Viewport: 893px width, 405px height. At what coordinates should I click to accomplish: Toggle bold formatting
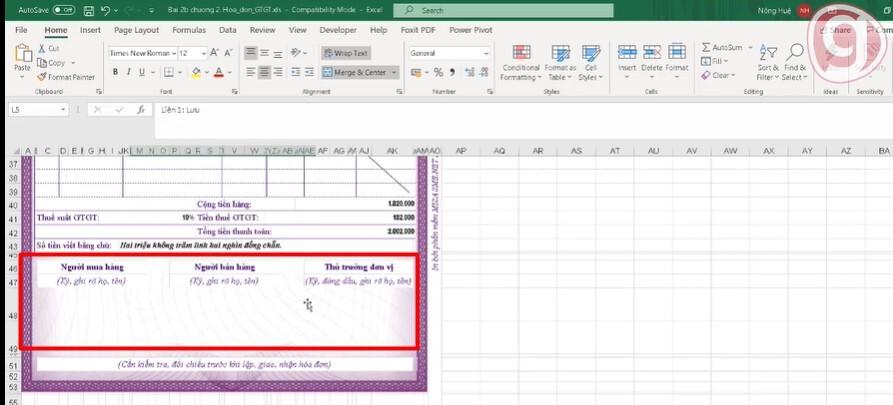point(116,72)
